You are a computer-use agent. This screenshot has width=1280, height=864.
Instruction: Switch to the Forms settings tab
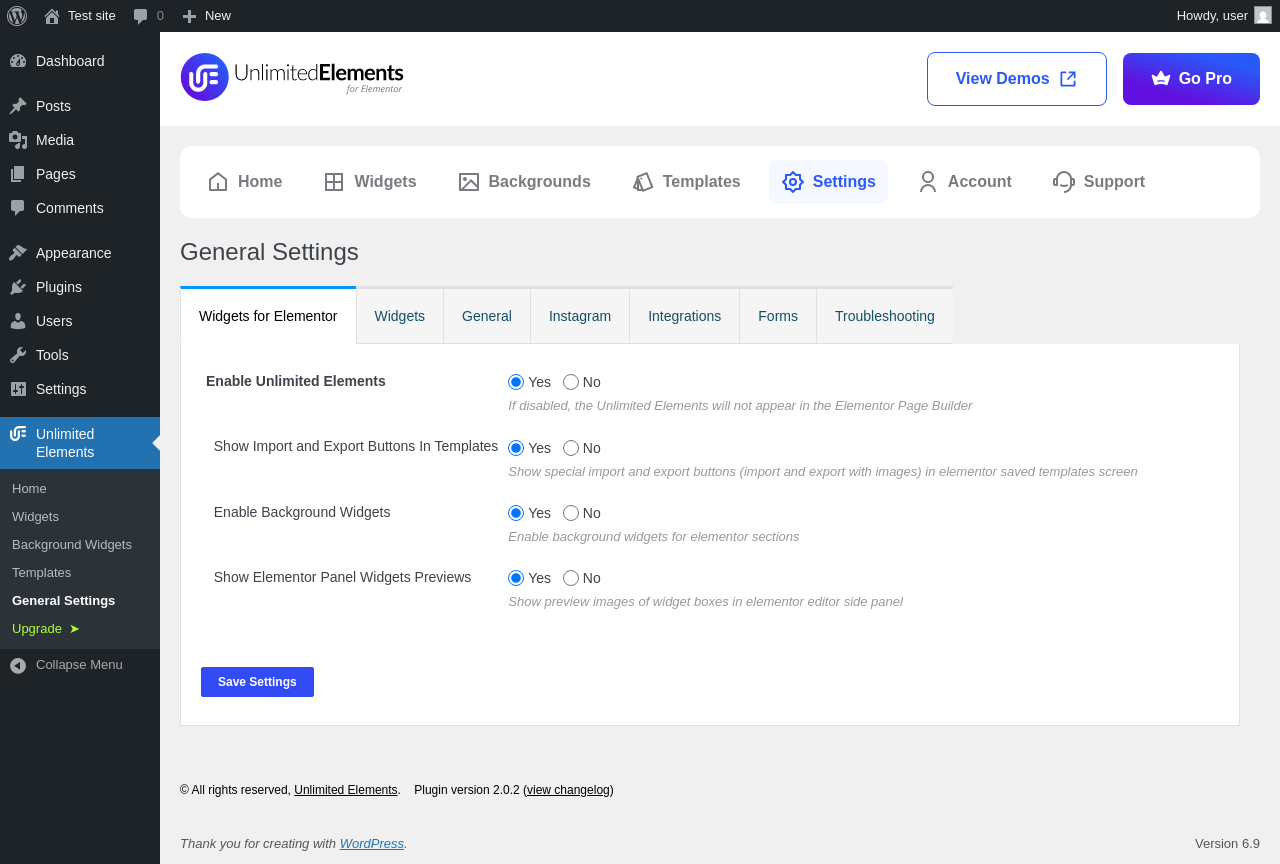778,316
